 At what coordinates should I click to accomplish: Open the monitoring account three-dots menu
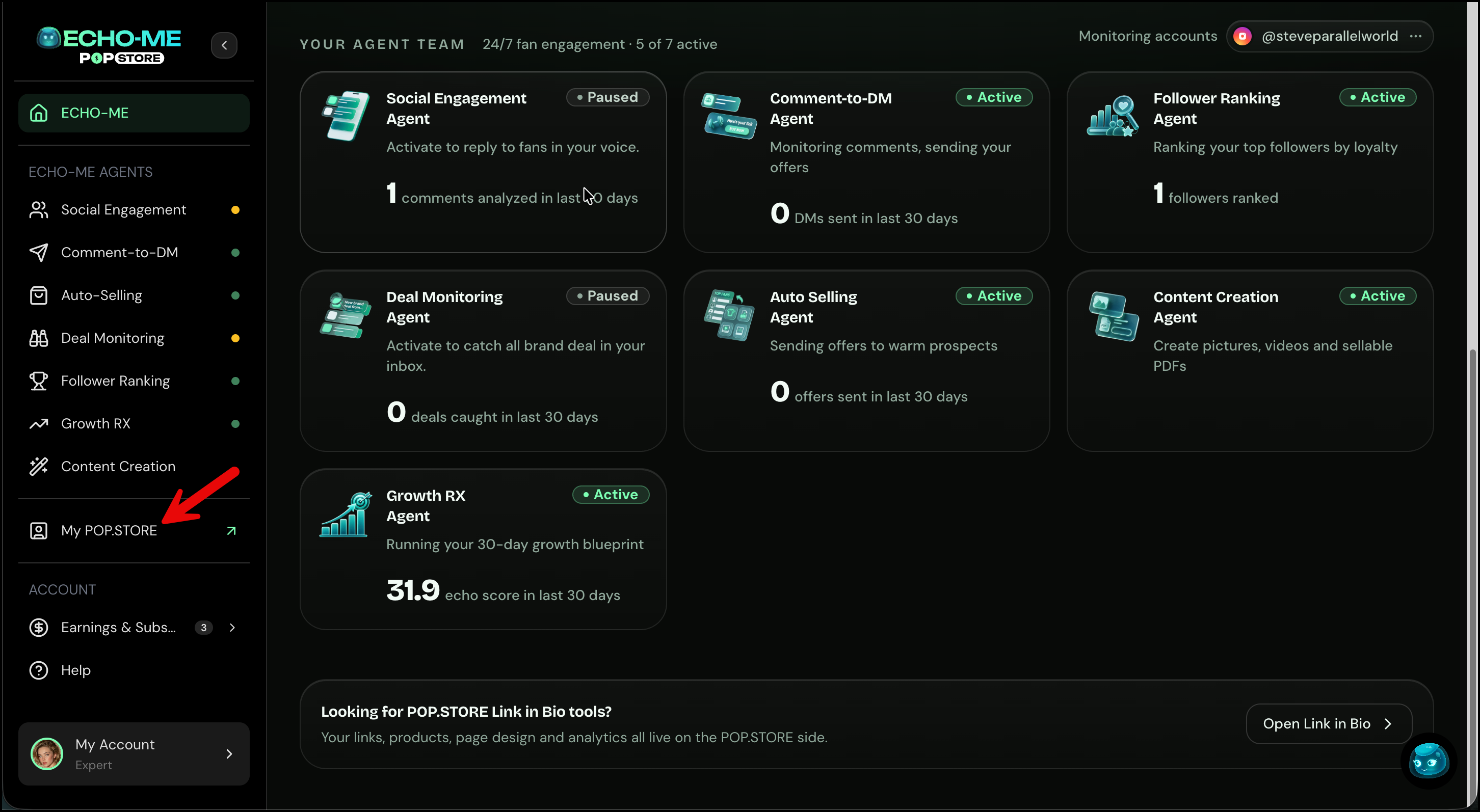(x=1416, y=36)
